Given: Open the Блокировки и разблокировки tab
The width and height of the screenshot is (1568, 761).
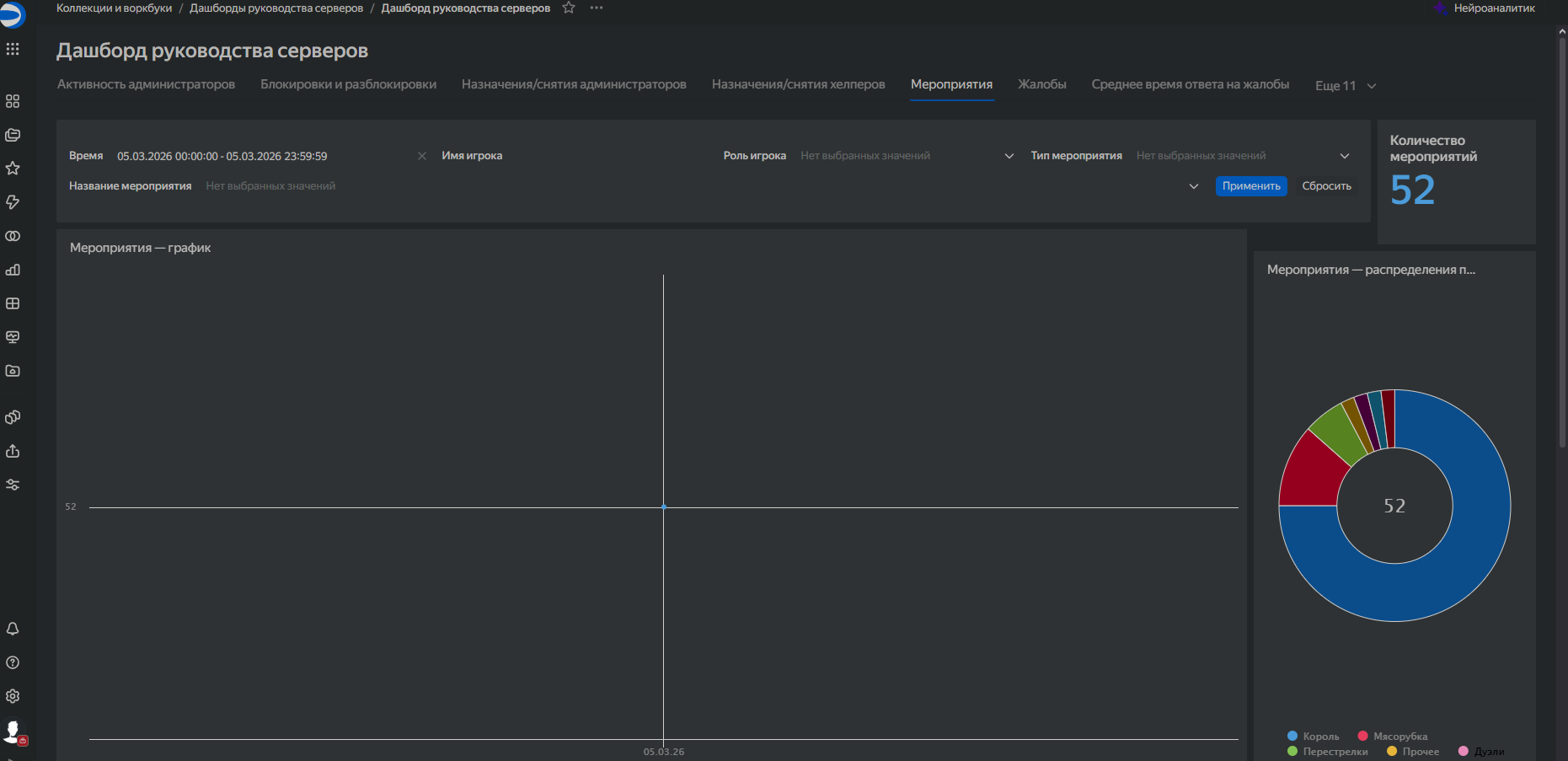Looking at the screenshot, I should pyautogui.click(x=348, y=84).
